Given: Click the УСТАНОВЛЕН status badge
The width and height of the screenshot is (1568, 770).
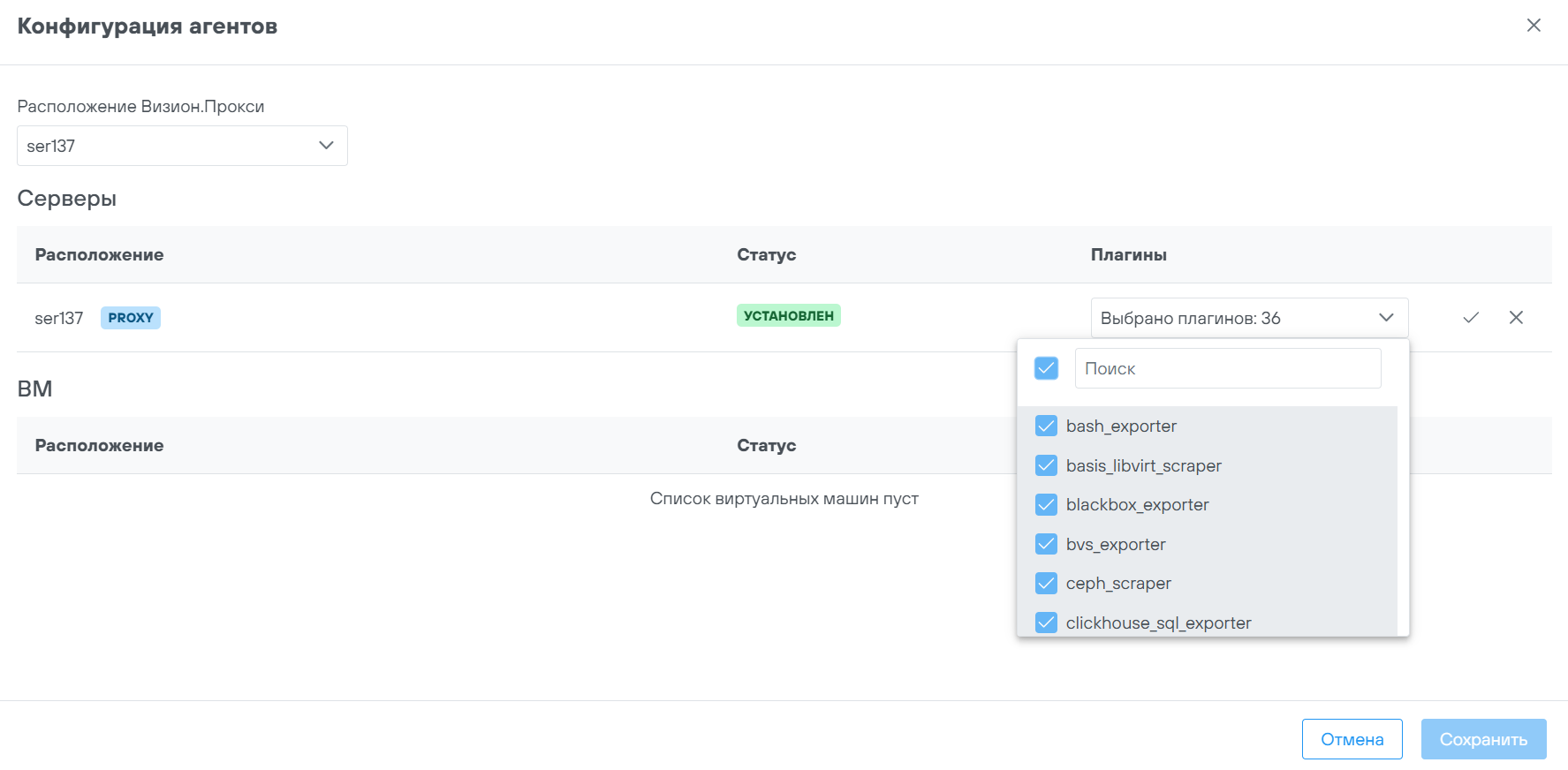Looking at the screenshot, I should coord(788,316).
